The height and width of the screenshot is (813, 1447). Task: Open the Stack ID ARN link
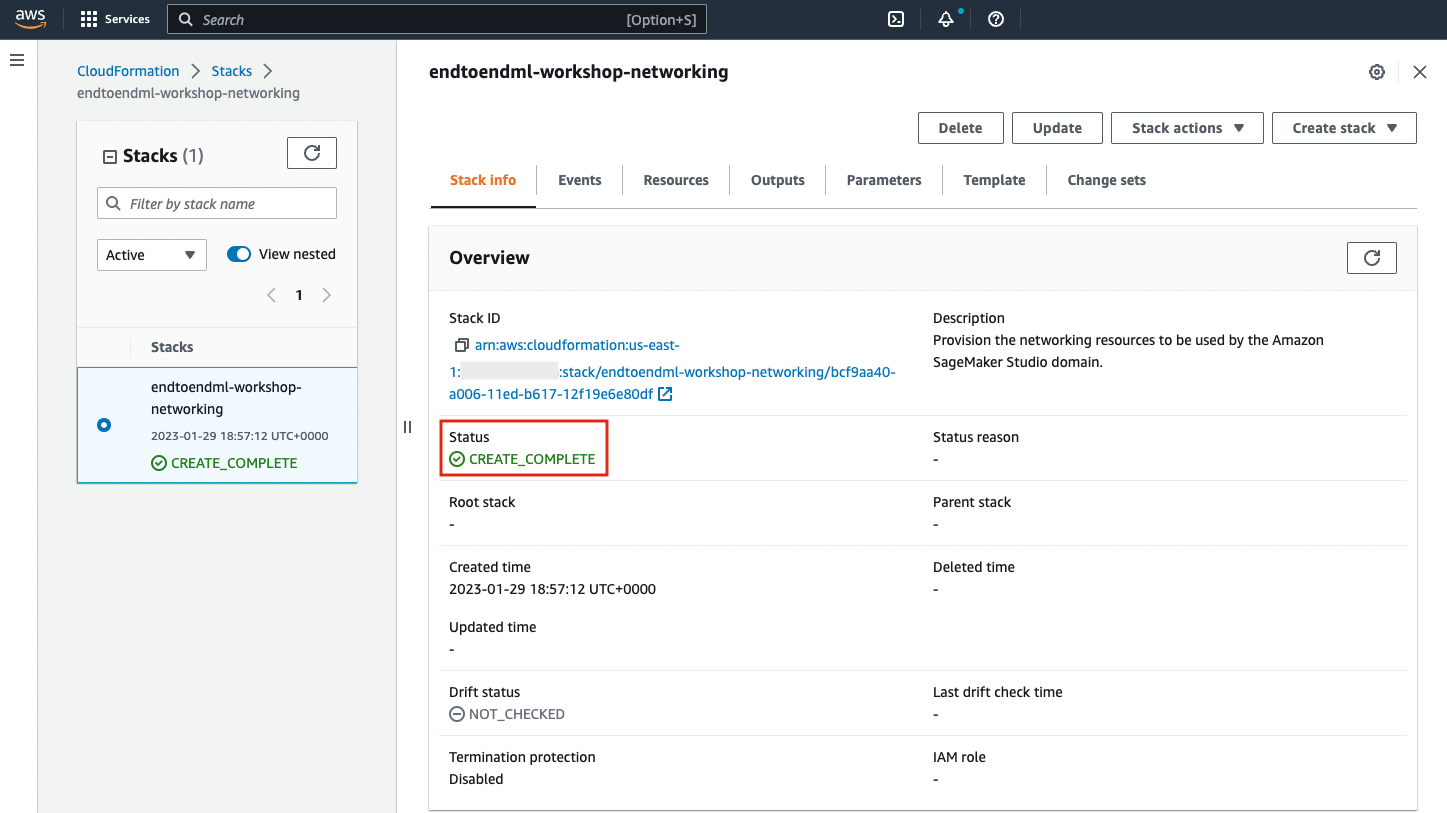pos(672,370)
